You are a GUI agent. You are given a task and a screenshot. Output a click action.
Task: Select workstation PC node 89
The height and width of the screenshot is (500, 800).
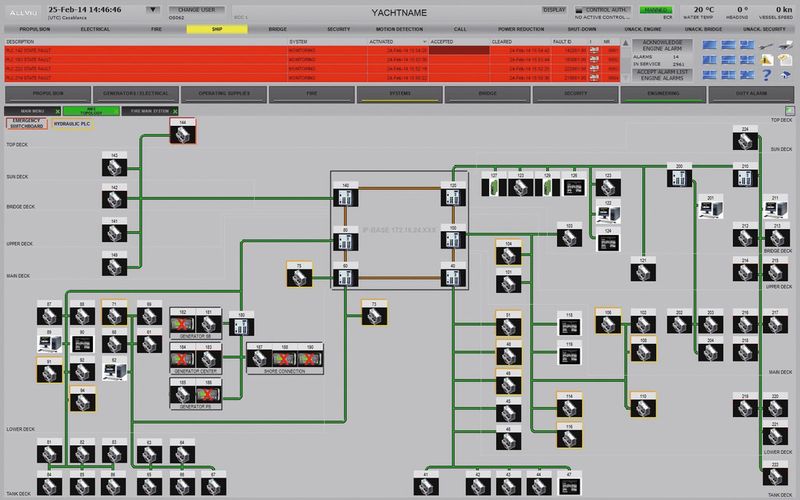coord(49,341)
